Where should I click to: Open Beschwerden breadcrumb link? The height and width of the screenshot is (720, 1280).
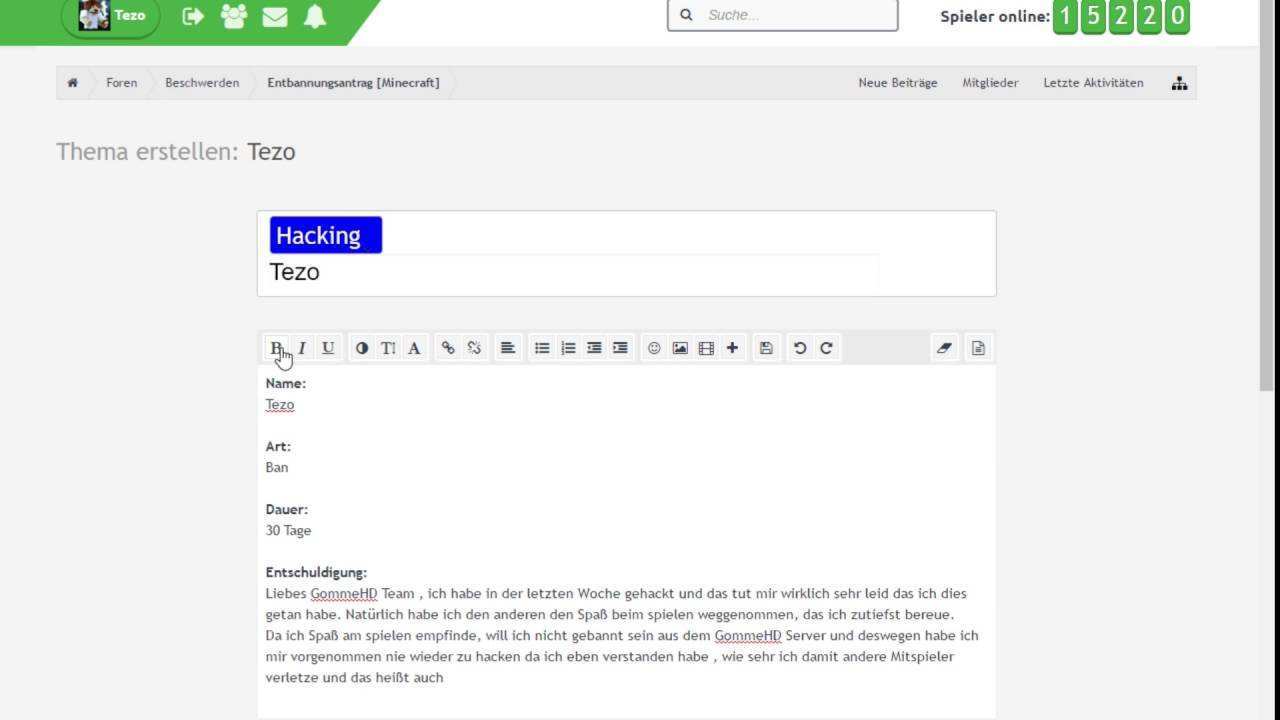point(202,83)
